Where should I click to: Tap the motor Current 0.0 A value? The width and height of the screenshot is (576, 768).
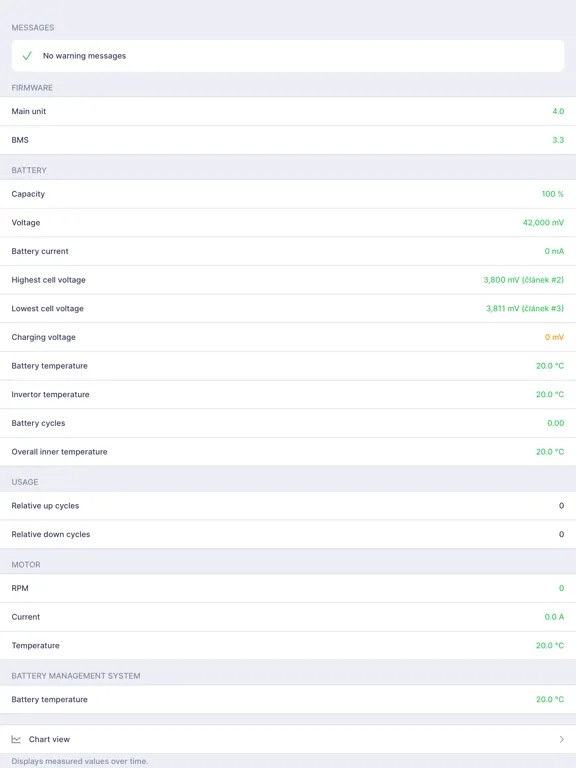554,617
